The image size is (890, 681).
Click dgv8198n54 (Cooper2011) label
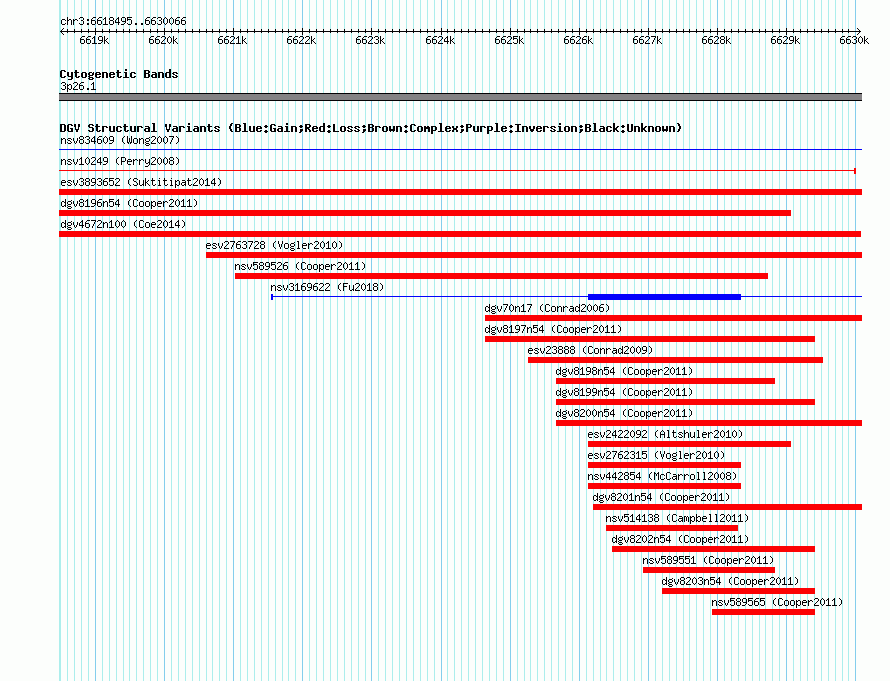(624, 371)
